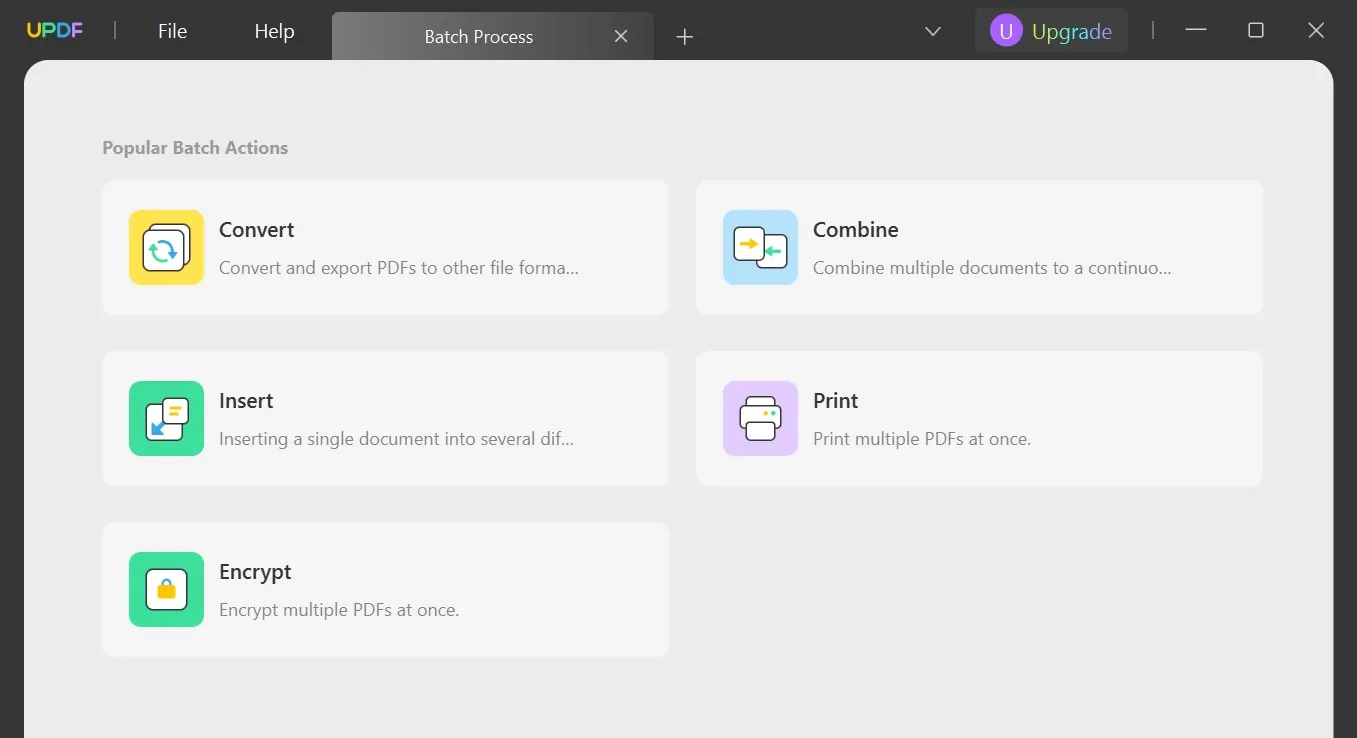The height and width of the screenshot is (738, 1357).
Task: Expand the tab list chevron dropdown
Action: pos(932,31)
